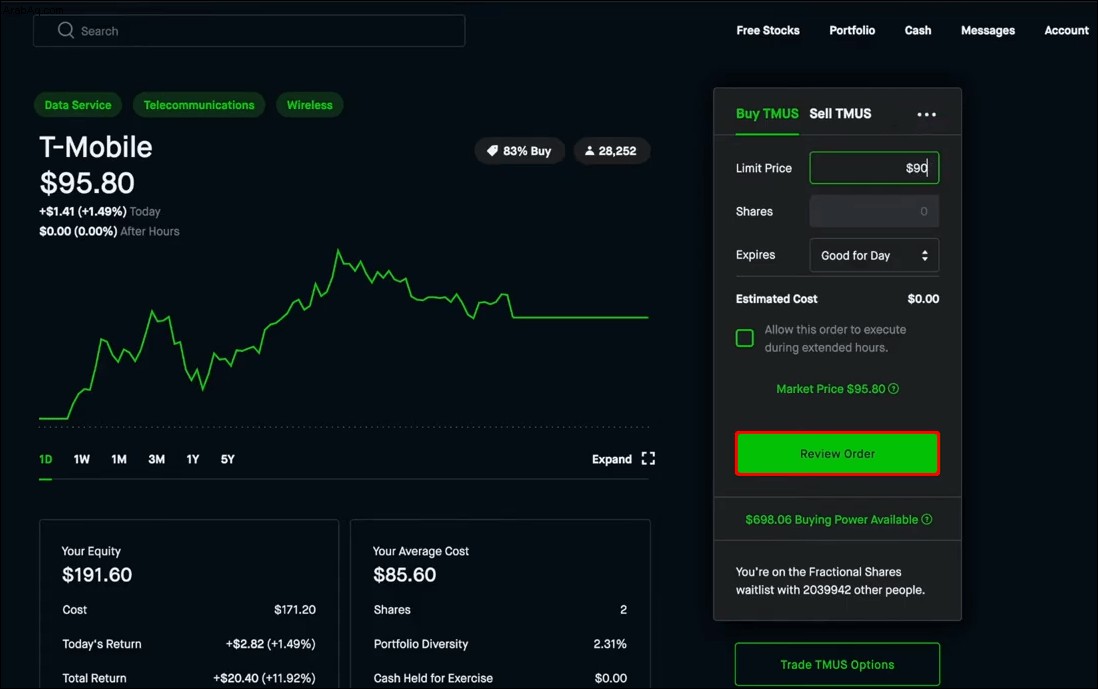Click the Portfolio Diversity 2.31% value
This screenshot has height=689, width=1098.
click(610, 643)
